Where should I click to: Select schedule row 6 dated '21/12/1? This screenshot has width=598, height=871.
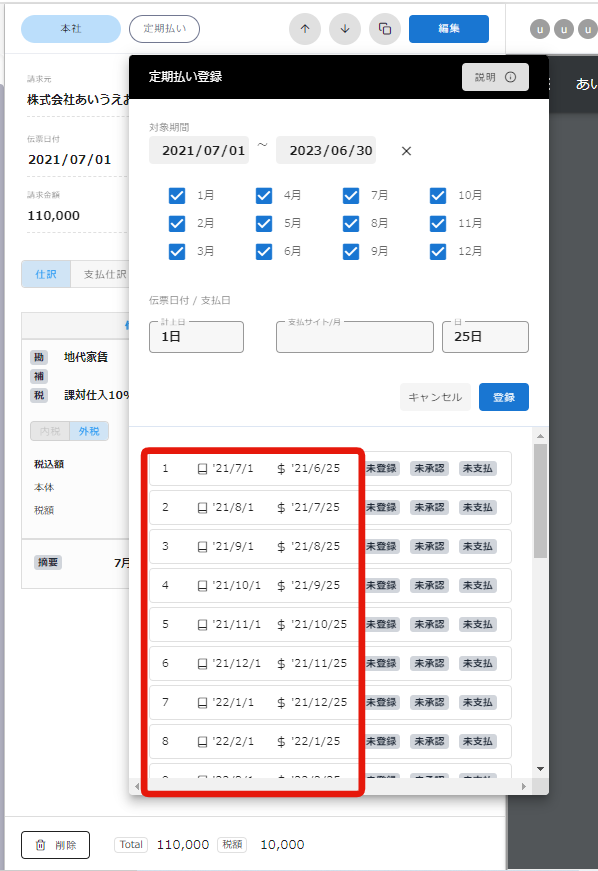pos(330,663)
